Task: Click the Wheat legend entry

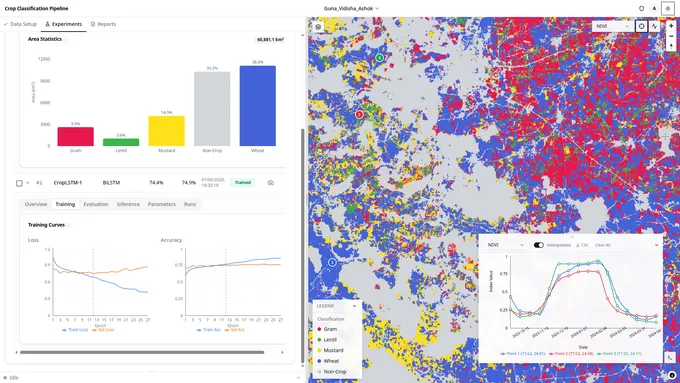Action: click(x=328, y=361)
